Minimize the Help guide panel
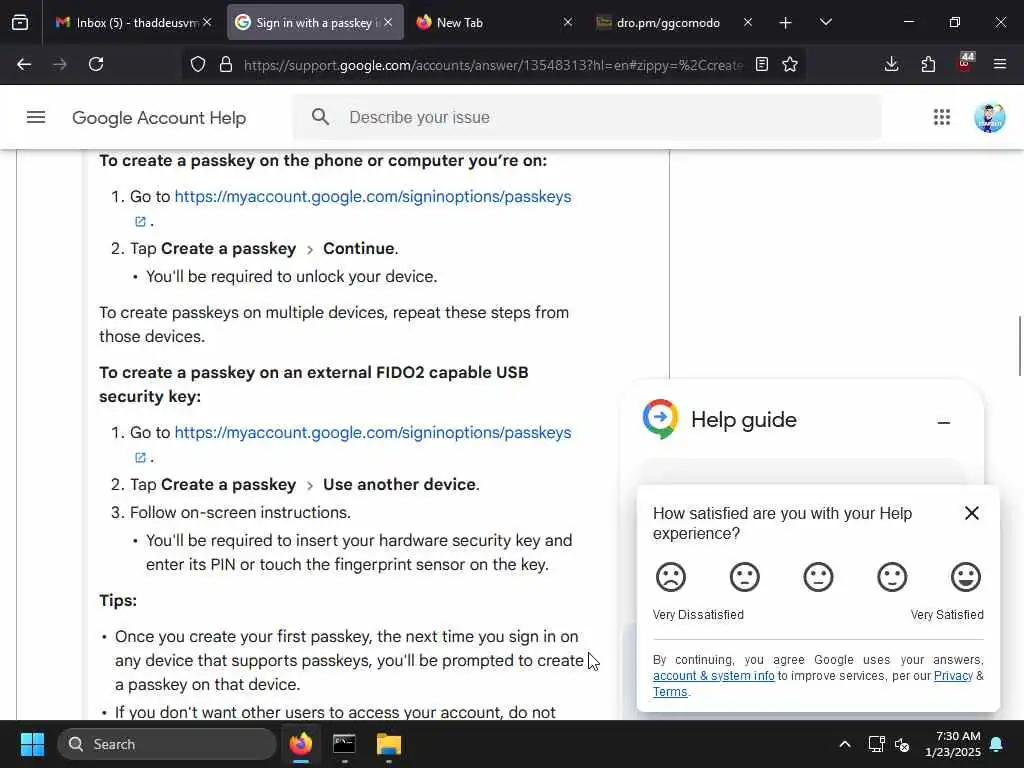 [x=944, y=423]
